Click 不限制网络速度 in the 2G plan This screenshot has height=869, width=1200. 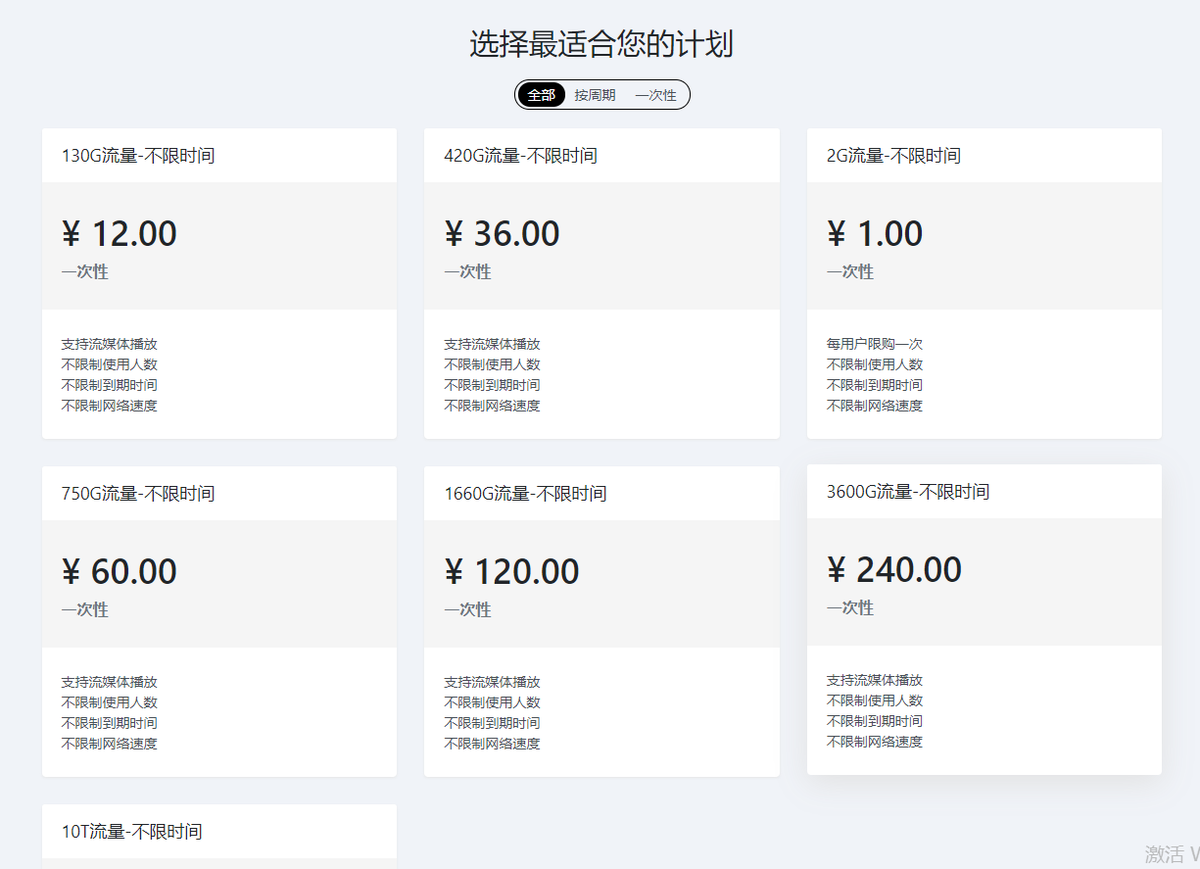click(x=875, y=406)
